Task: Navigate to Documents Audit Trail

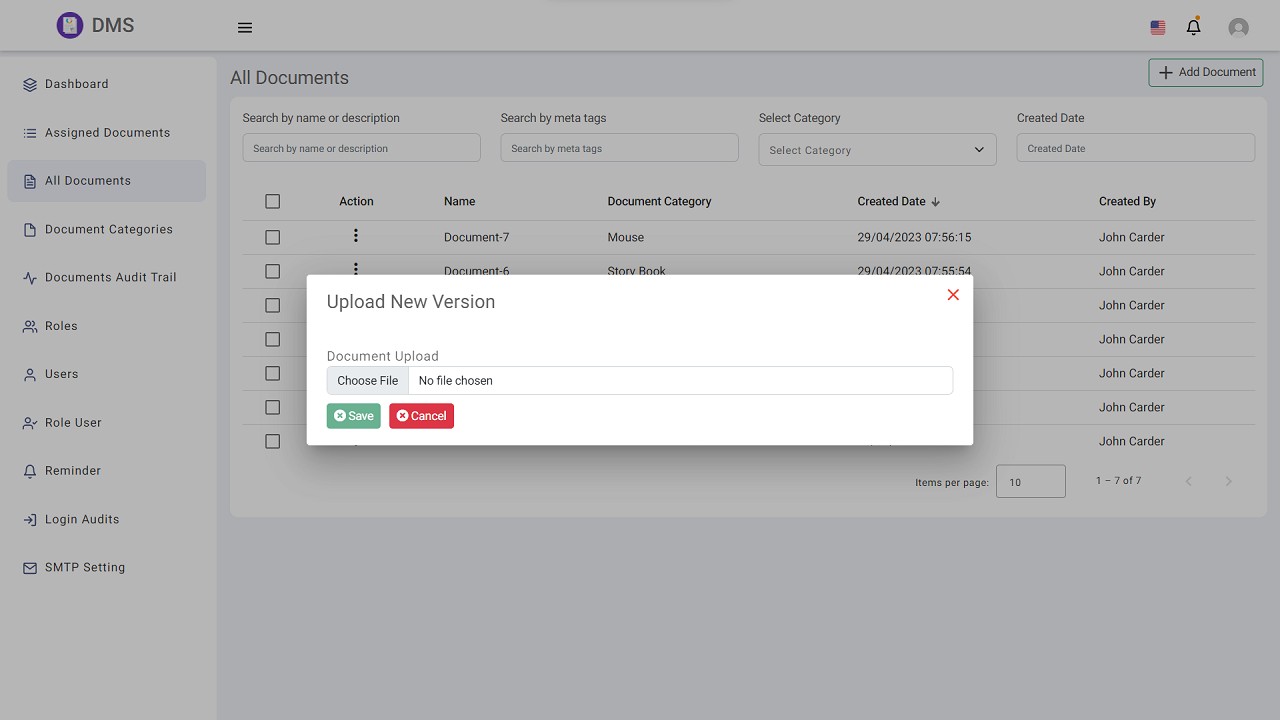Action: tap(110, 278)
